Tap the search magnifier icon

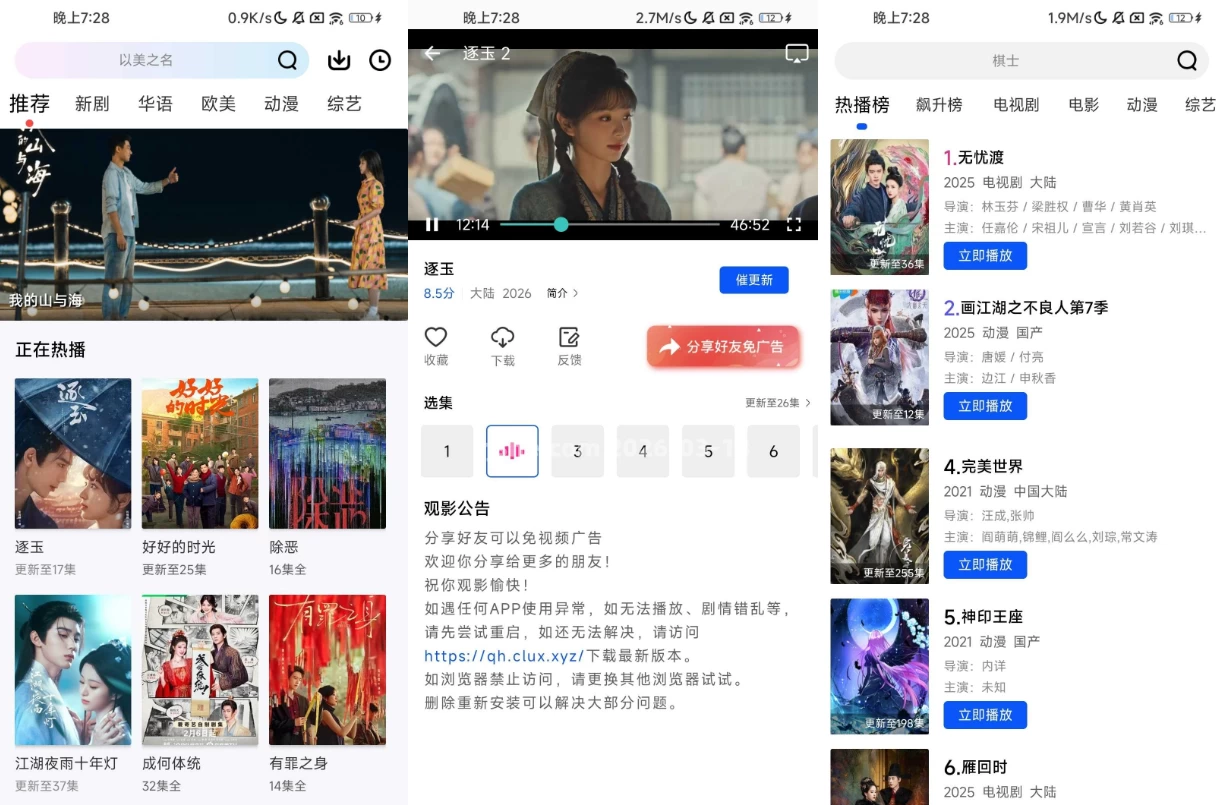(x=288, y=60)
